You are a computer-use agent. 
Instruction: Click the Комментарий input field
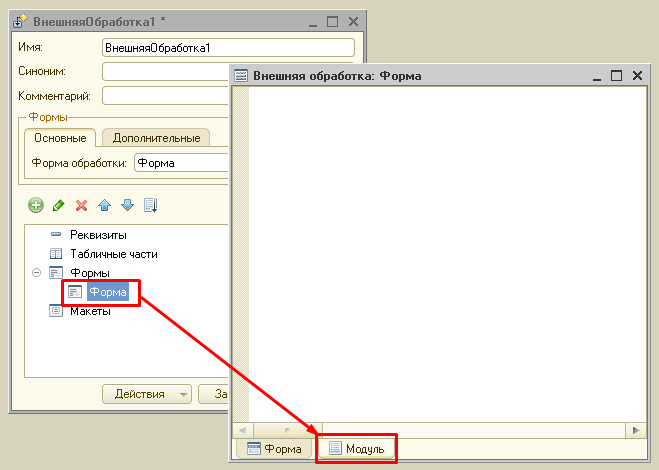coord(166,96)
